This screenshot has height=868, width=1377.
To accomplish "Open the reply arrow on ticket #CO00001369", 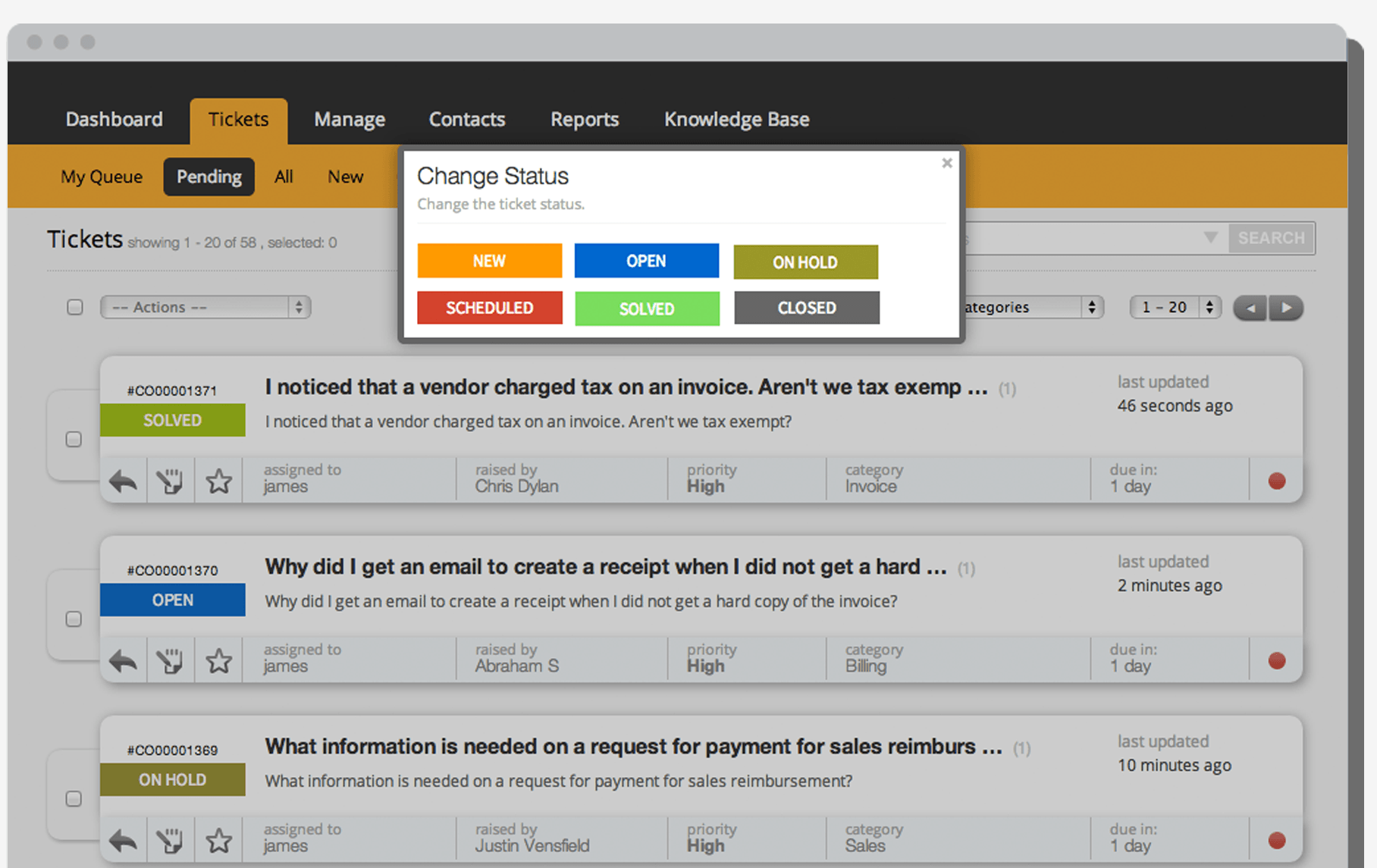I will 122,839.
